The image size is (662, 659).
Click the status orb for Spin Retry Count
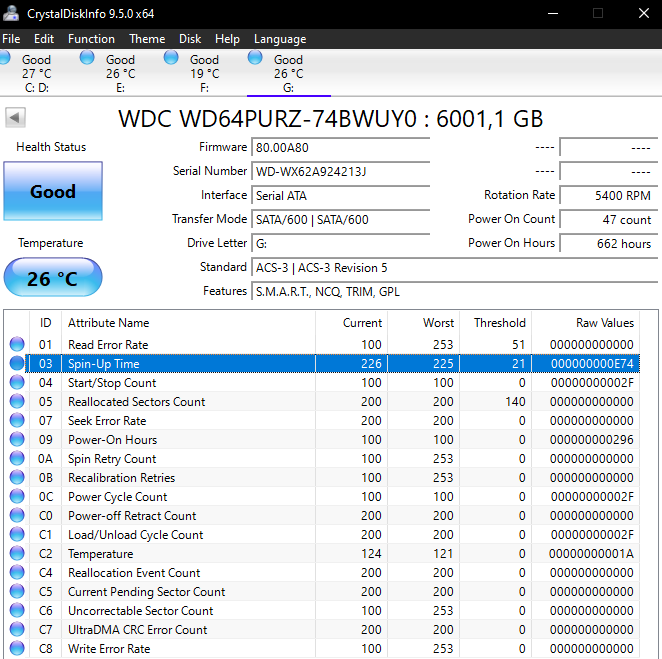[x=17, y=458]
